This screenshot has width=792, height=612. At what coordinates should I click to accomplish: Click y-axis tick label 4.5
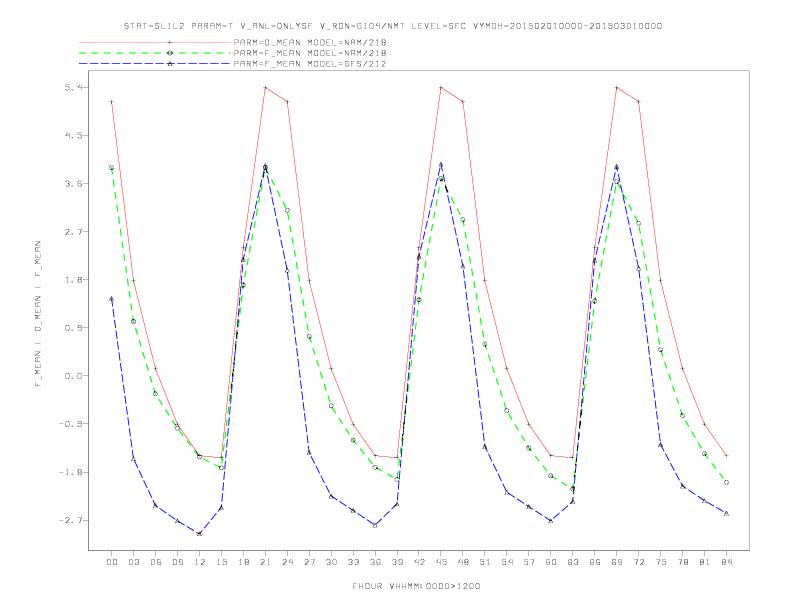point(73,135)
